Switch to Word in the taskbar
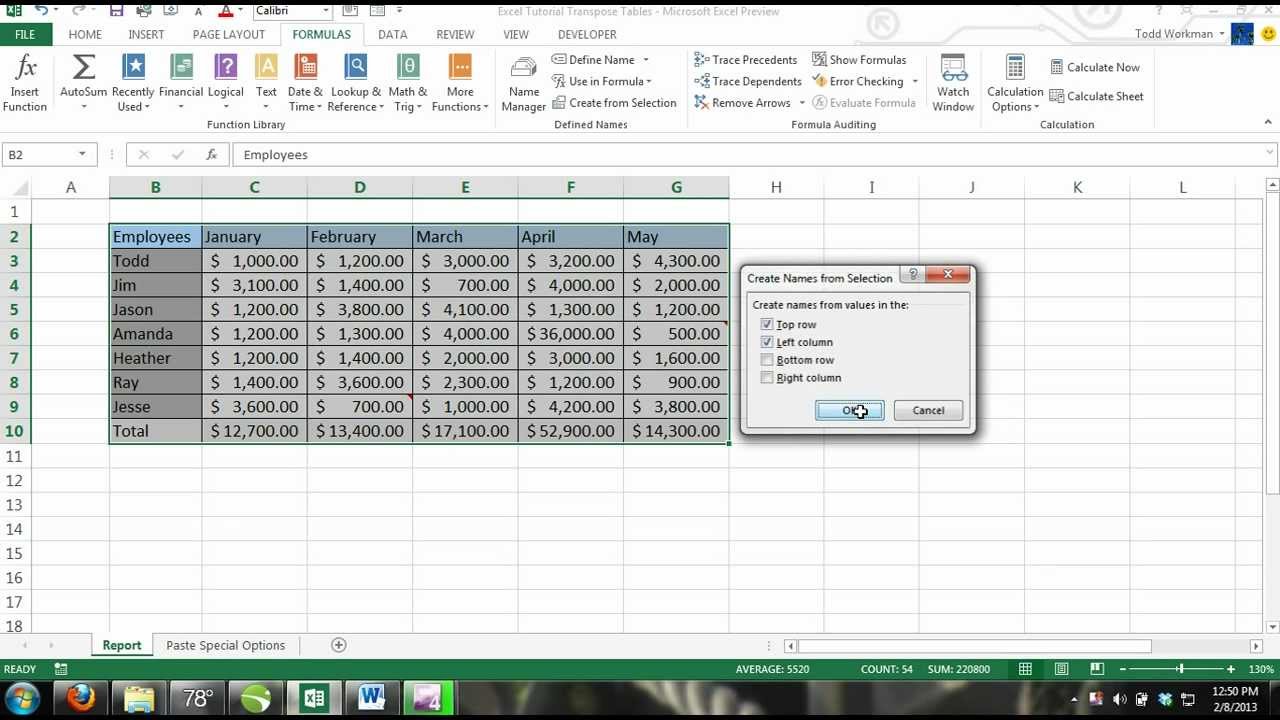The height and width of the screenshot is (720, 1280). (x=371, y=697)
